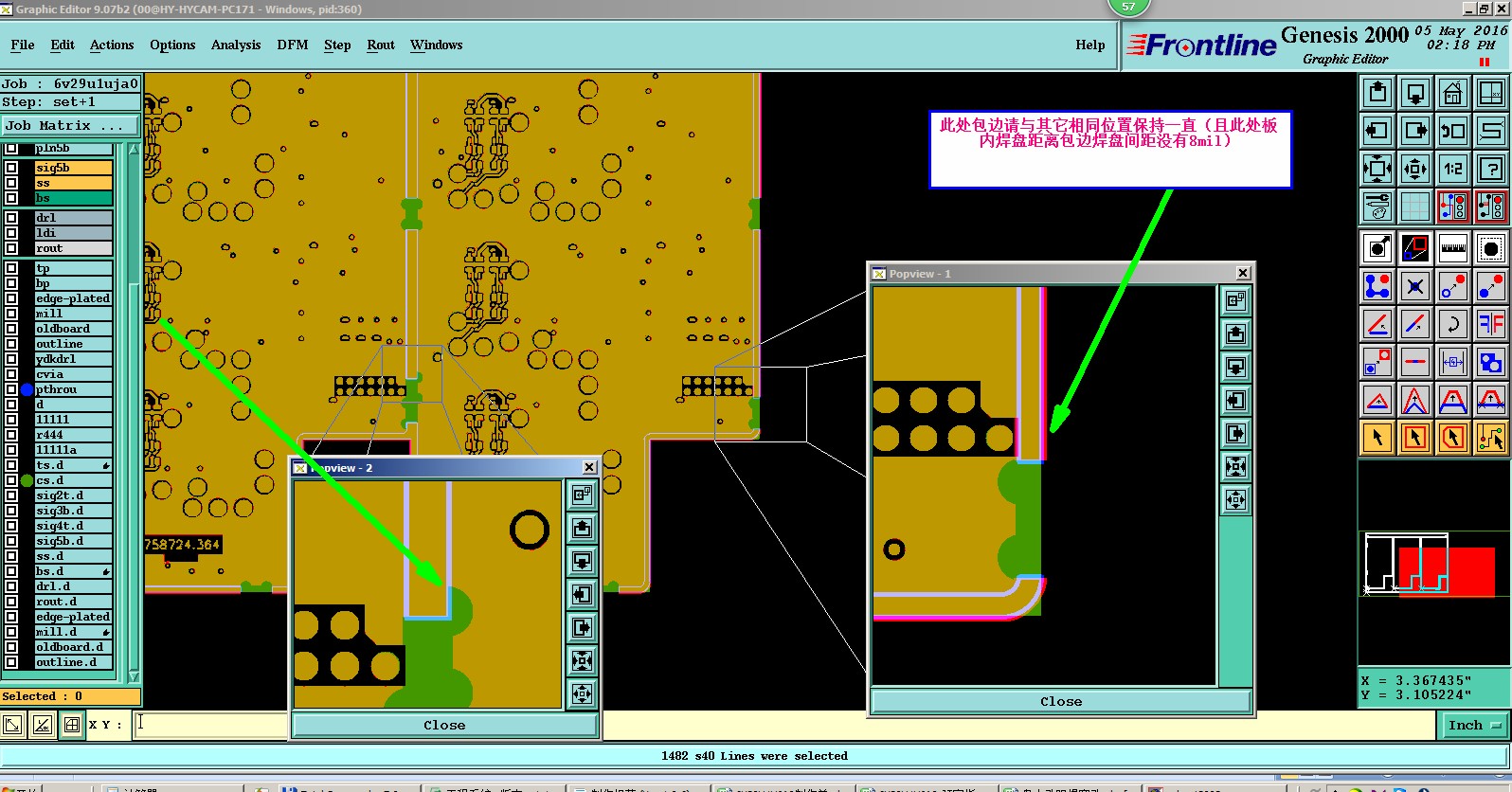
Task: Click Close in the Popview - 2 window
Action: tap(444, 726)
